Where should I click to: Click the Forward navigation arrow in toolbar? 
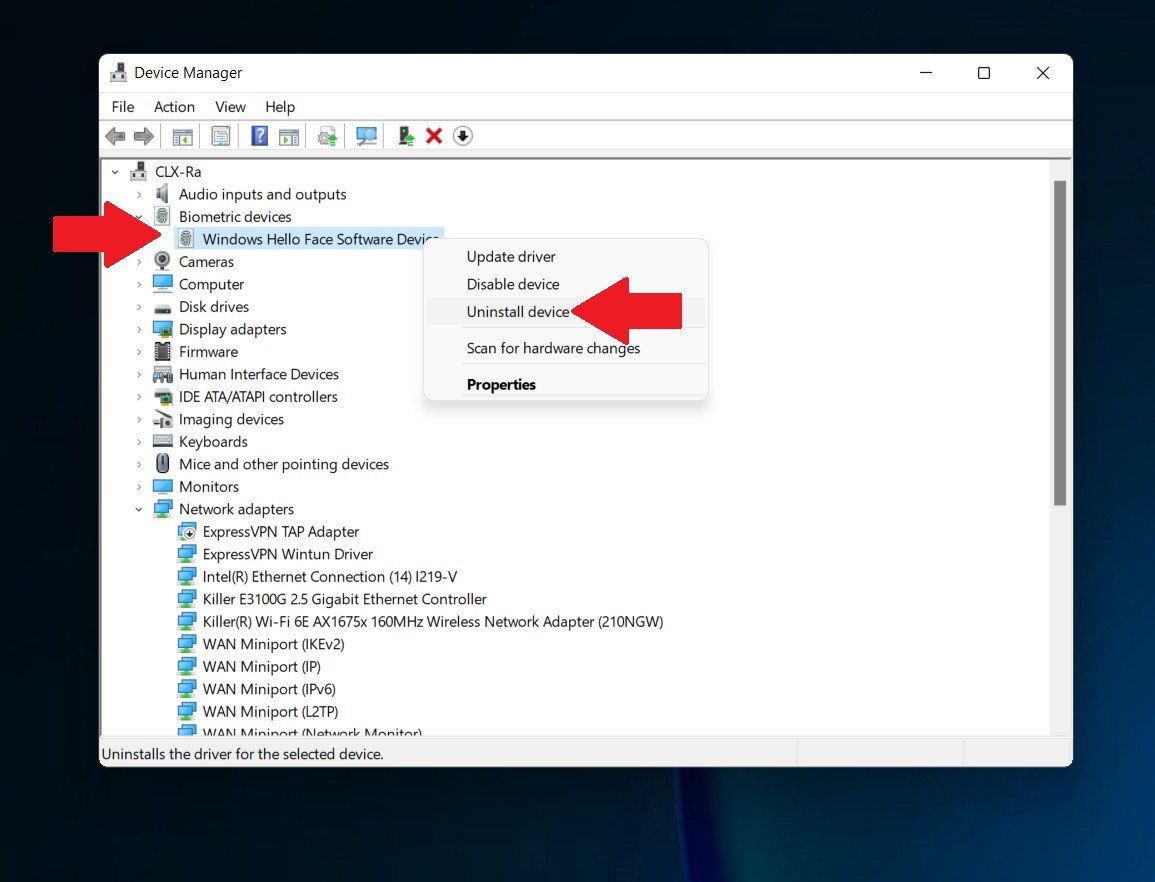coord(143,135)
